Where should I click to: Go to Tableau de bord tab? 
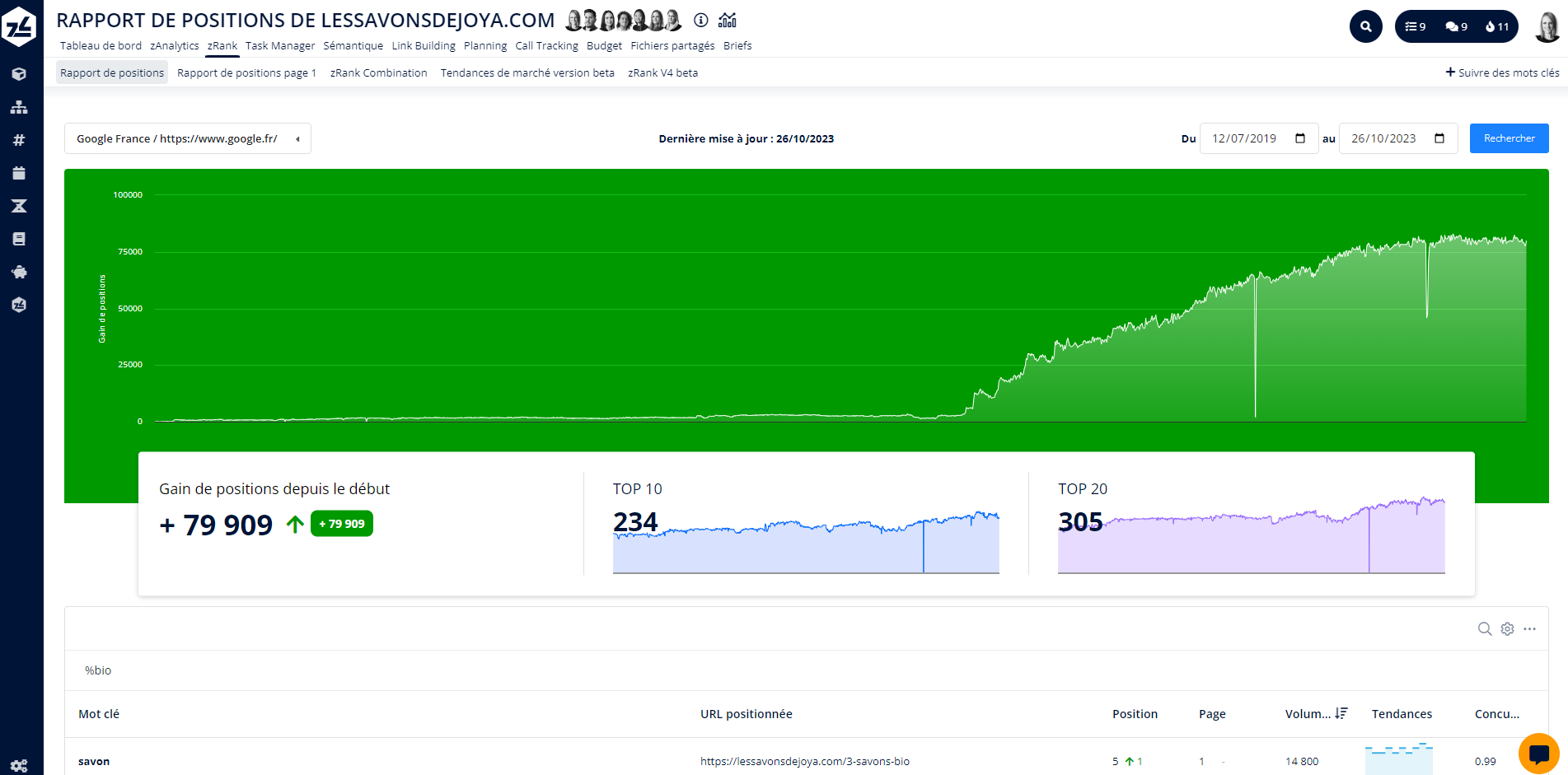coord(101,46)
